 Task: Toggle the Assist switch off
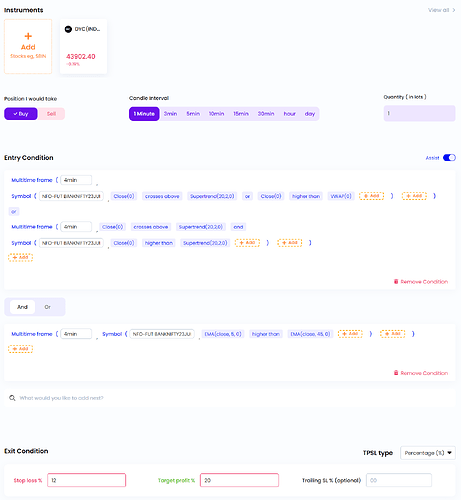449,158
